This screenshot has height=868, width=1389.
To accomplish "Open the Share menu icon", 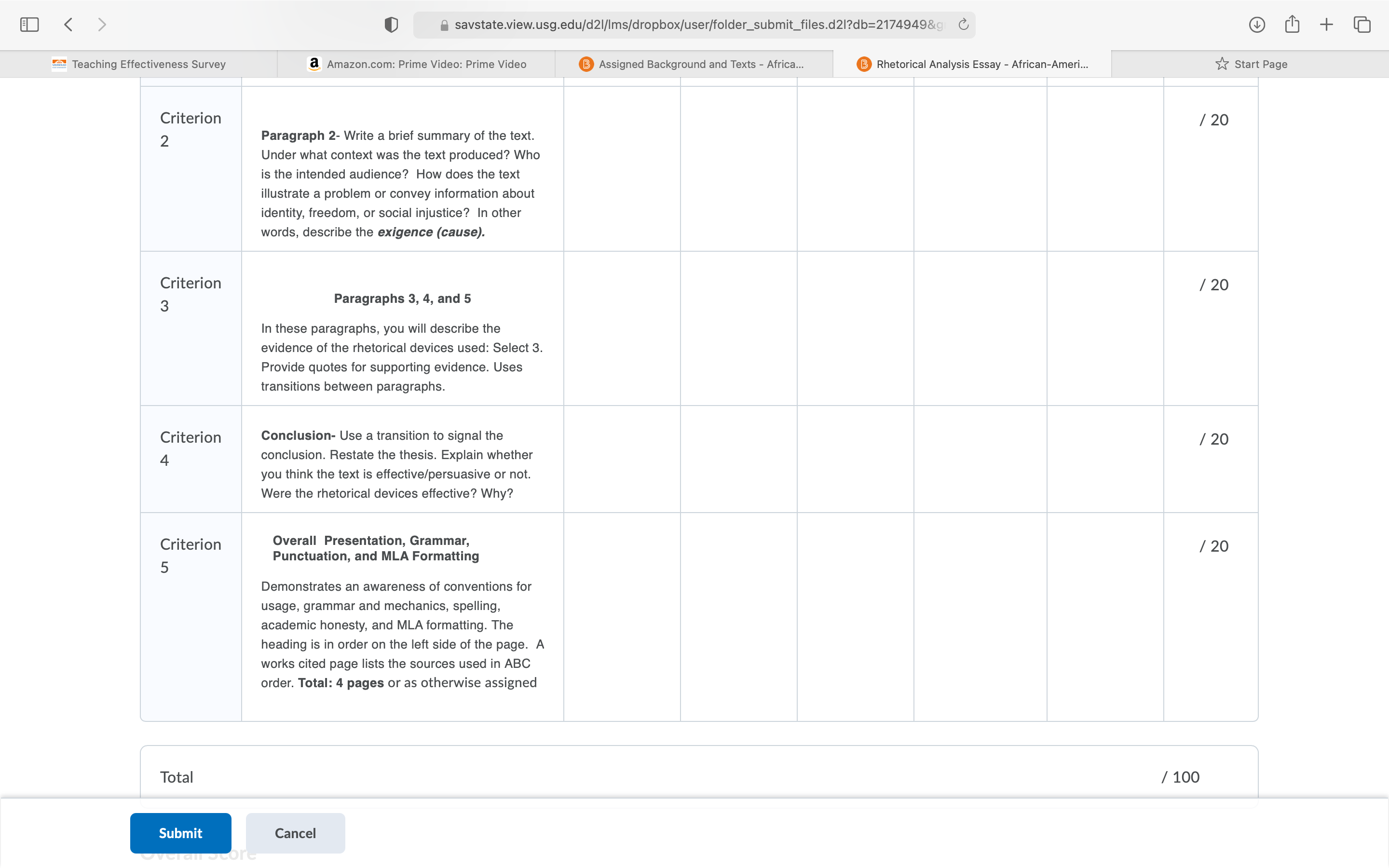I will [1292, 24].
